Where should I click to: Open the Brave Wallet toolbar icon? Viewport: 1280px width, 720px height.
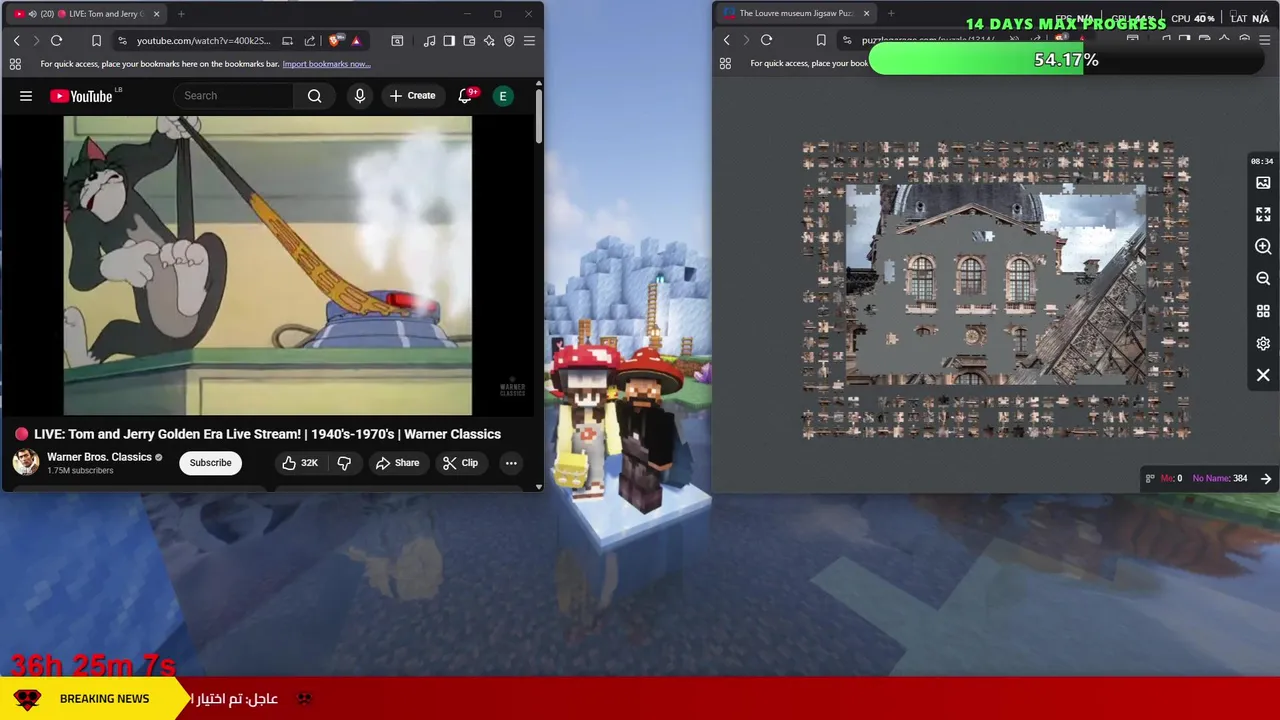click(469, 41)
